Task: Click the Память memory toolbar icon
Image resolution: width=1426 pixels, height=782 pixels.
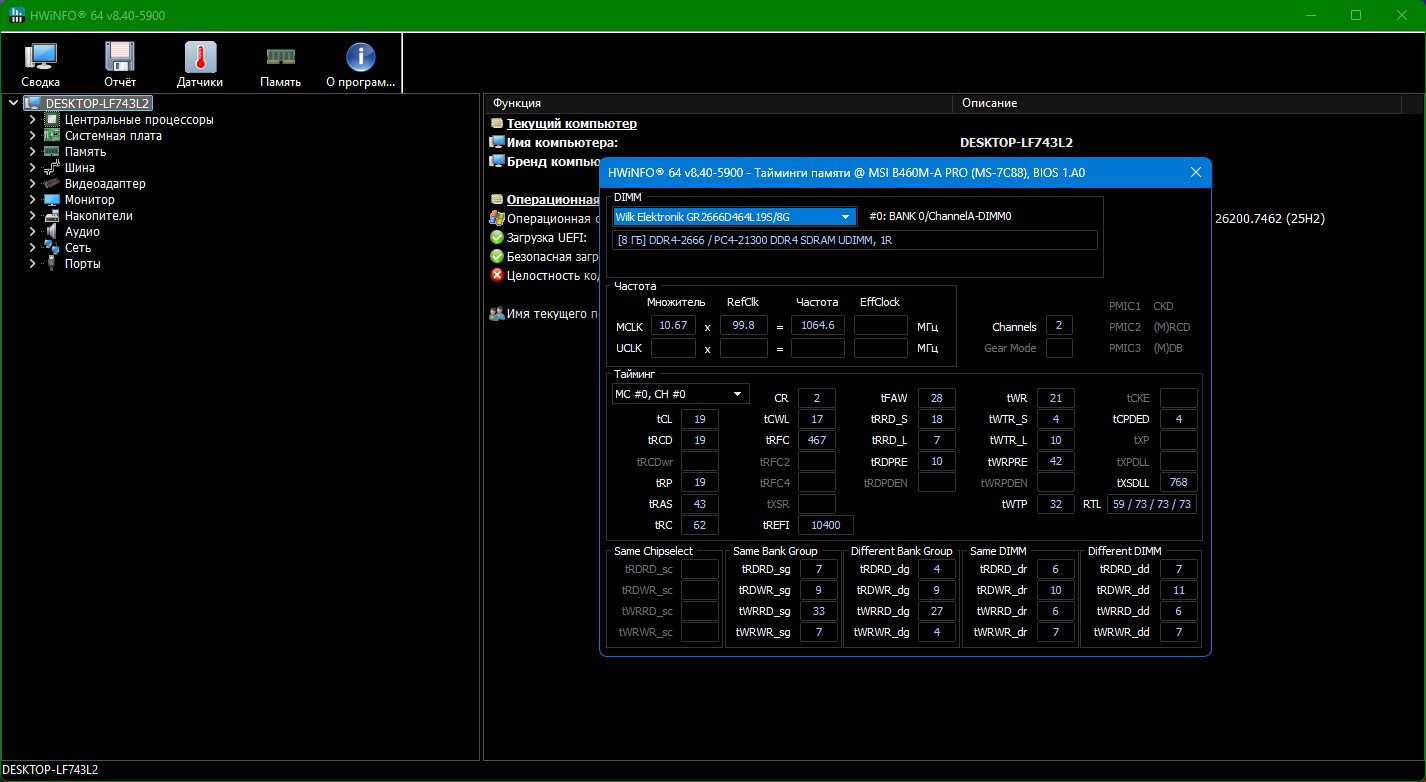Action: (x=280, y=66)
